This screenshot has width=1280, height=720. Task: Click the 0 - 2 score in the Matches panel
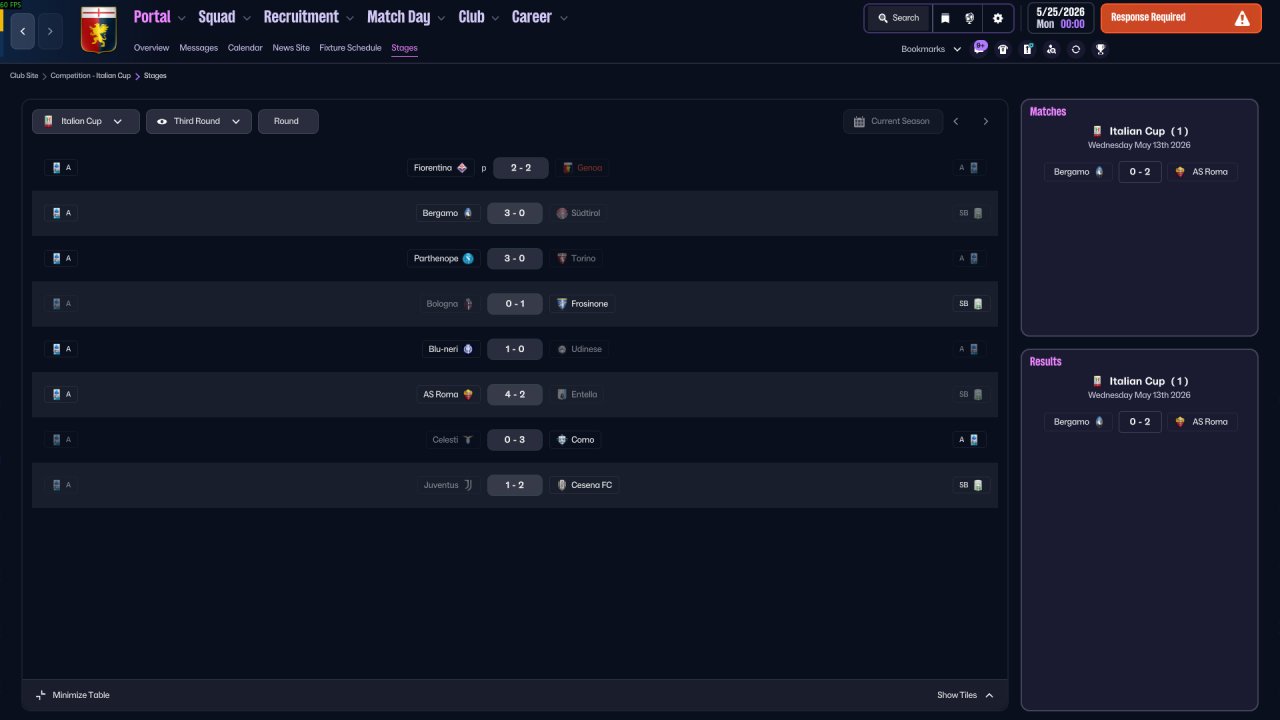click(1139, 172)
